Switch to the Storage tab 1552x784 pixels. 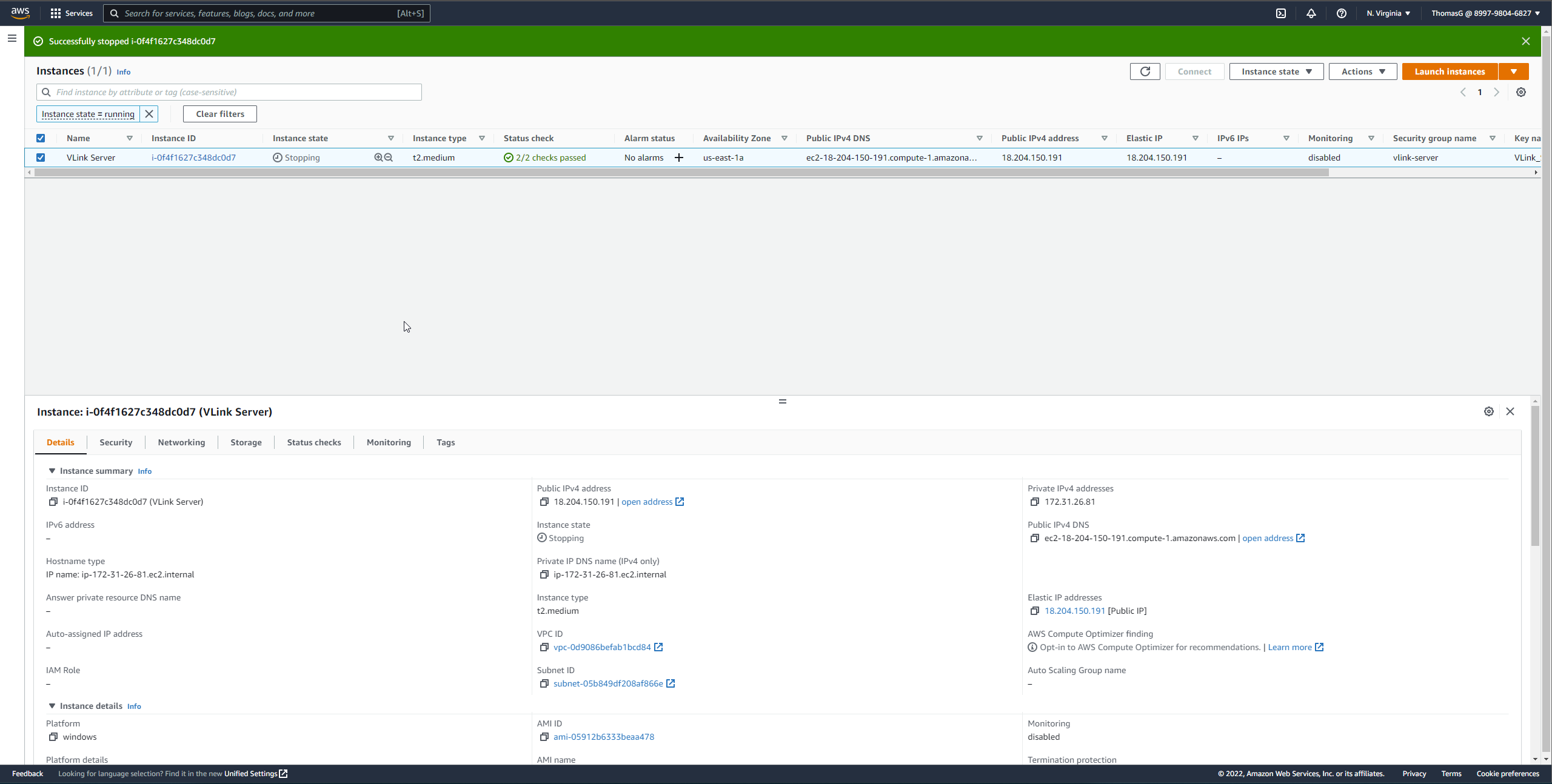click(246, 442)
